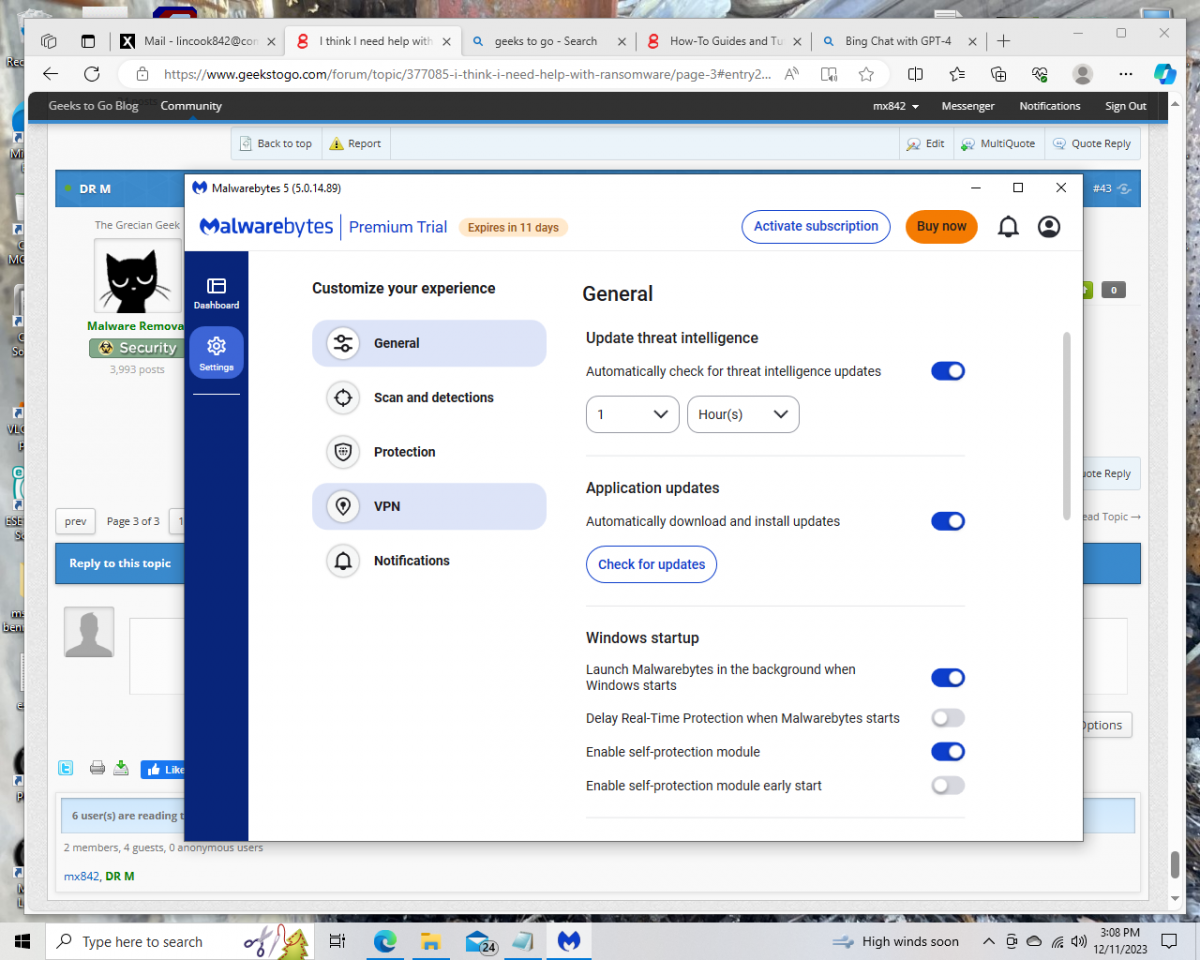Open Windows Task View button
Screen dimensions: 1200x960
pyautogui.click(x=337, y=941)
